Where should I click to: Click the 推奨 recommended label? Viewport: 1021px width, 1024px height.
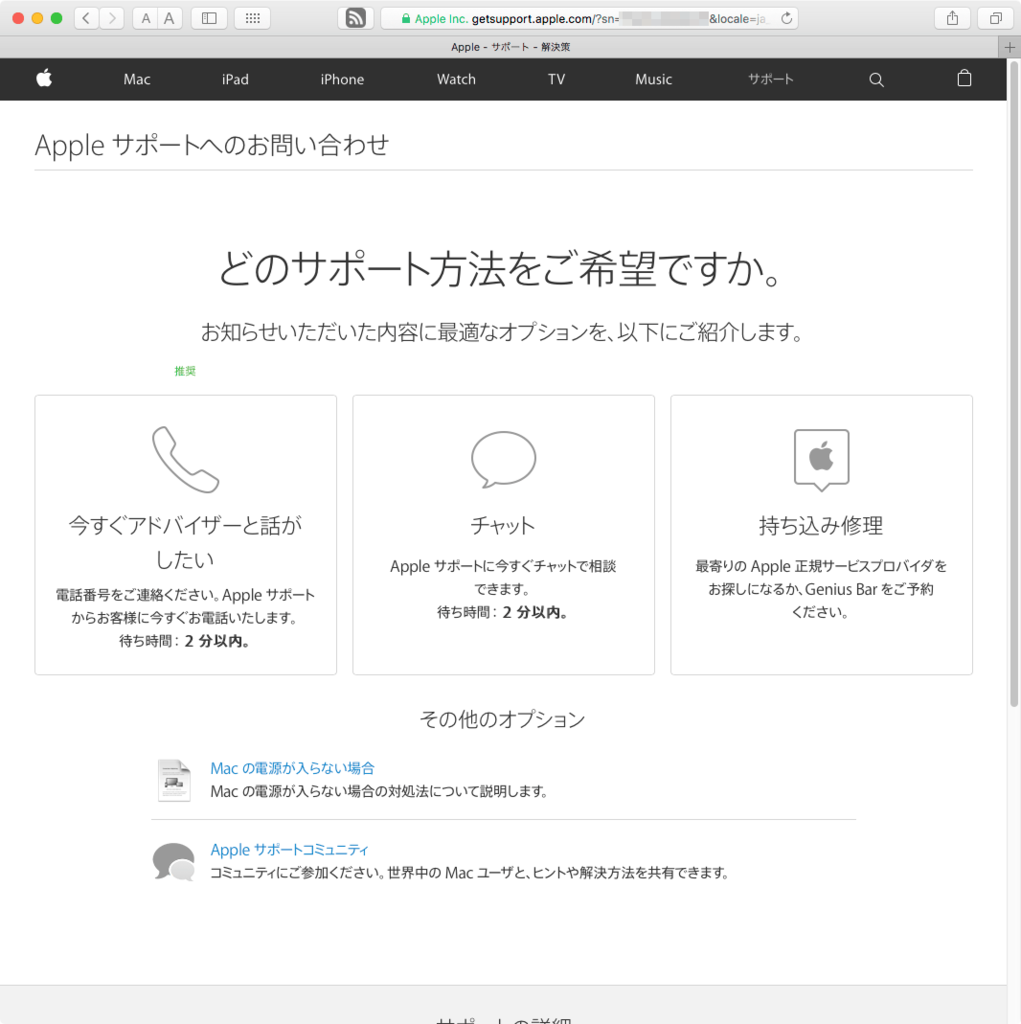[185, 371]
